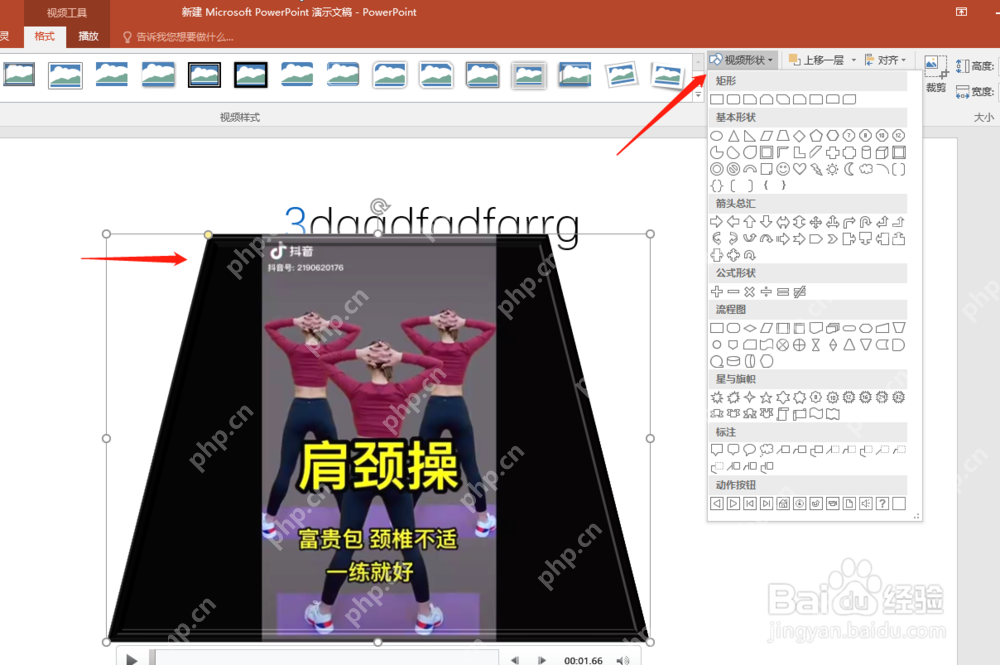Viewport: 1000px width, 665px height.
Task: Select the cube shape
Action: pyautogui.click(x=882, y=152)
